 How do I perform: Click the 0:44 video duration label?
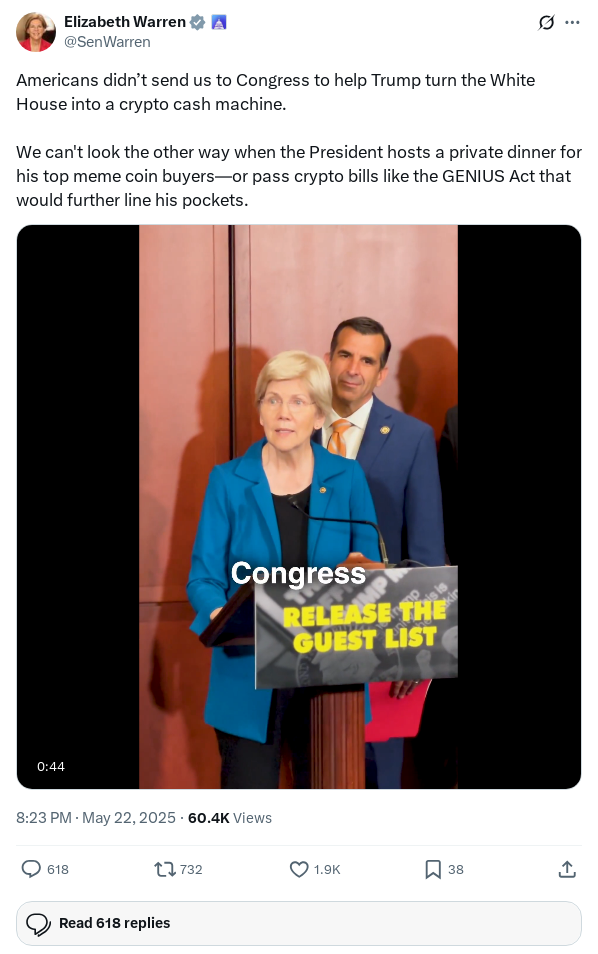pyautogui.click(x=50, y=767)
